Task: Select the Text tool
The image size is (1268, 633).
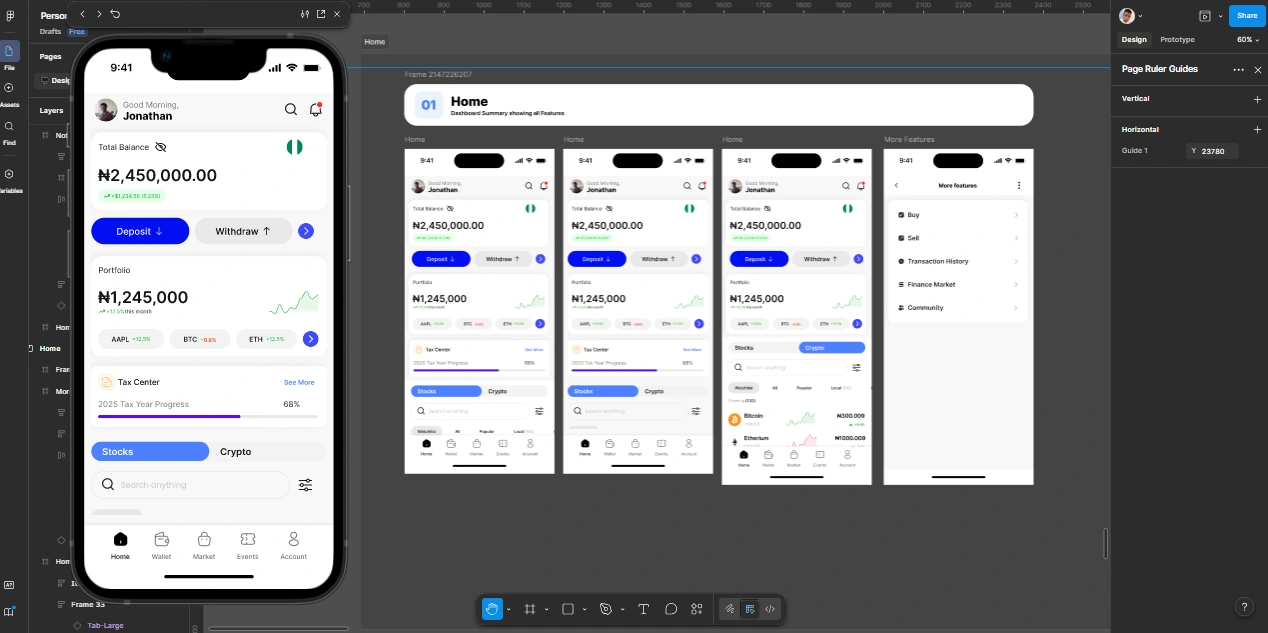Action: 643,609
